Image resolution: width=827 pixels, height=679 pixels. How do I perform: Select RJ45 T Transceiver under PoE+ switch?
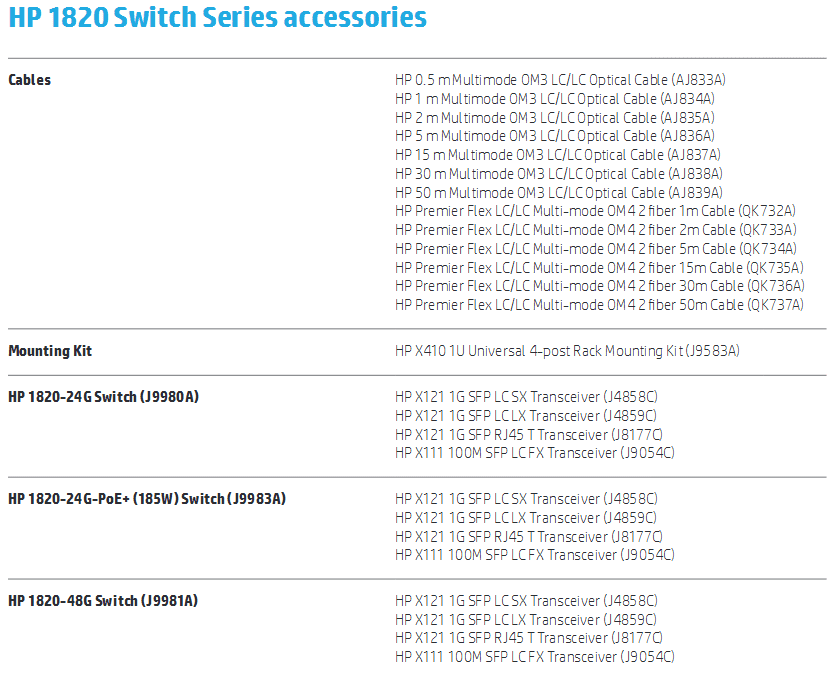[x=529, y=537]
